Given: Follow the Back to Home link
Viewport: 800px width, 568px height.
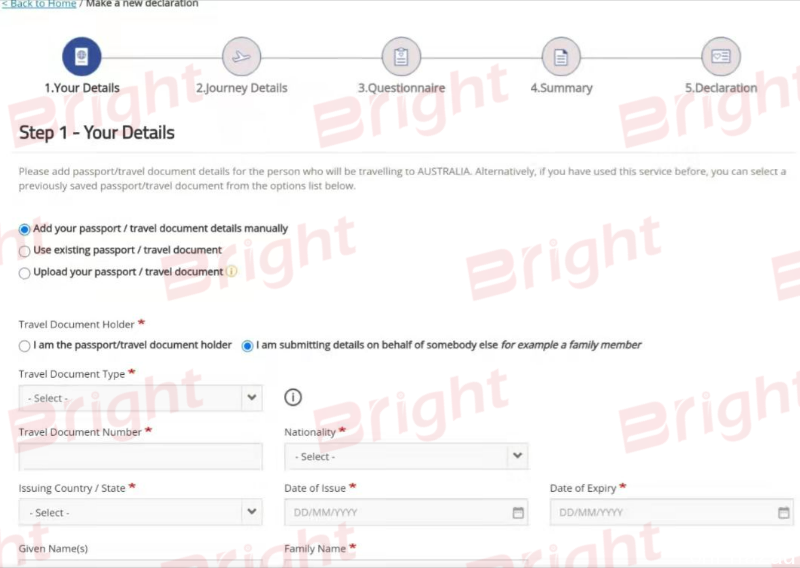Looking at the screenshot, I should [39, 4].
